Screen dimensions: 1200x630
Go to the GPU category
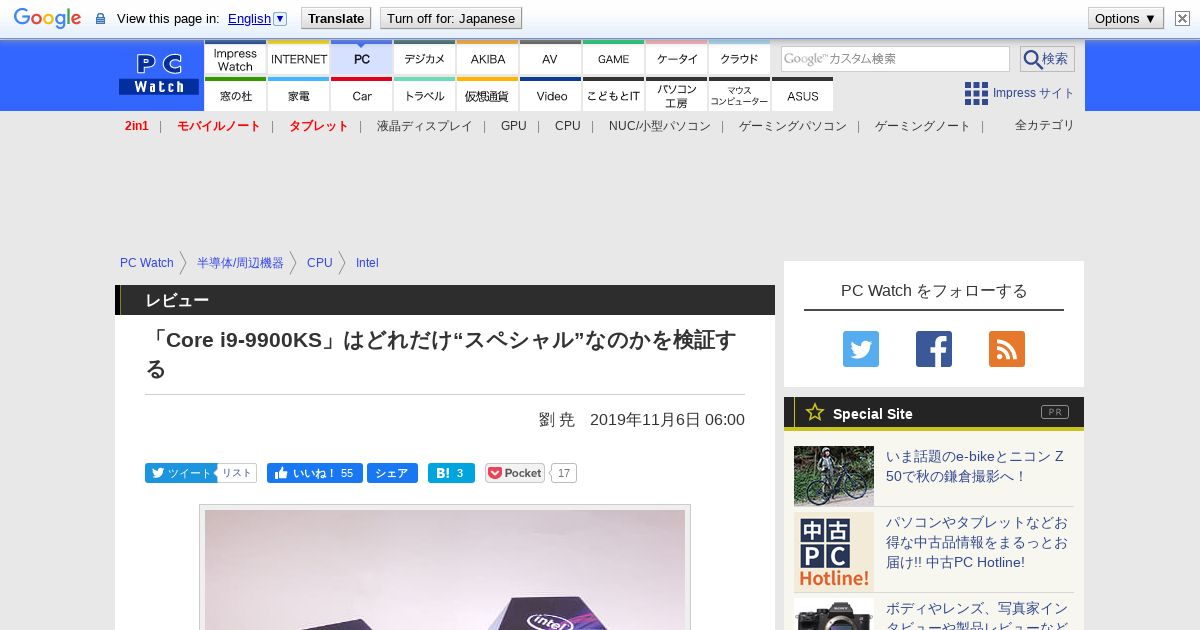point(514,126)
